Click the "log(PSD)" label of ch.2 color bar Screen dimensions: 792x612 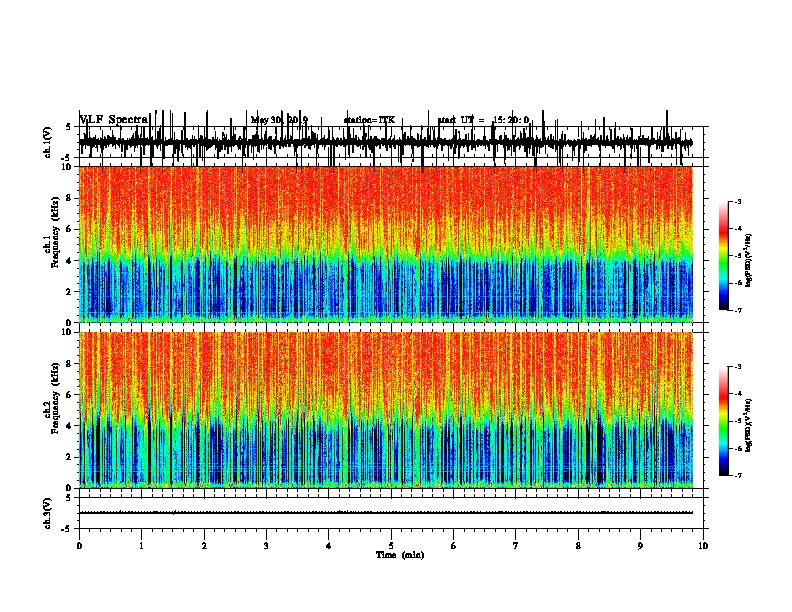(749, 425)
